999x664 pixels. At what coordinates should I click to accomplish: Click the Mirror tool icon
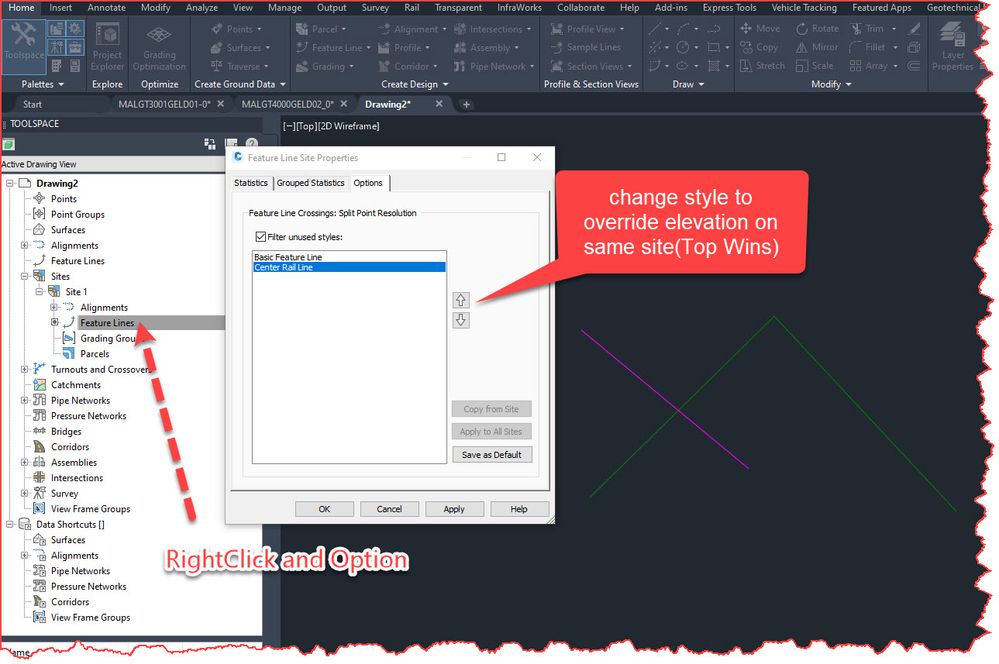[x=817, y=47]
